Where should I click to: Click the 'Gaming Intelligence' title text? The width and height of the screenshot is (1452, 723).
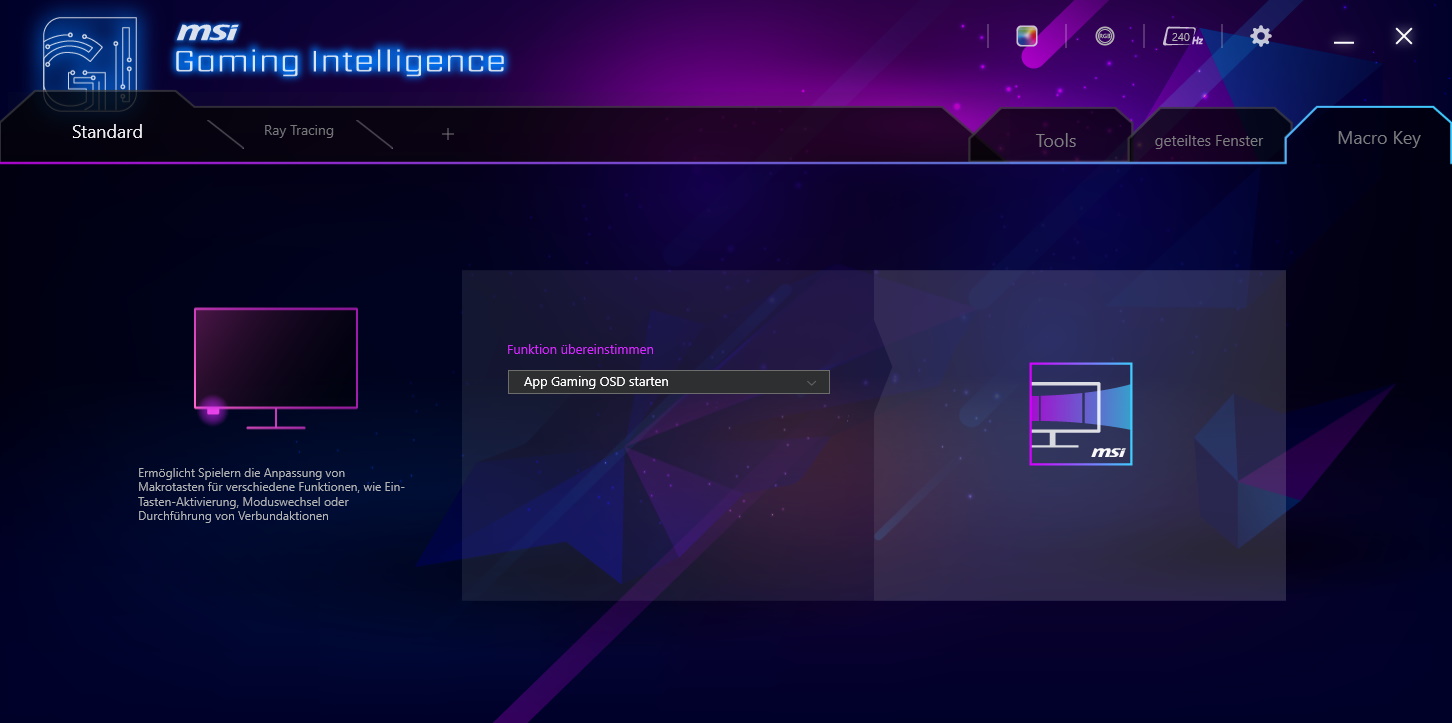[340, 62]
